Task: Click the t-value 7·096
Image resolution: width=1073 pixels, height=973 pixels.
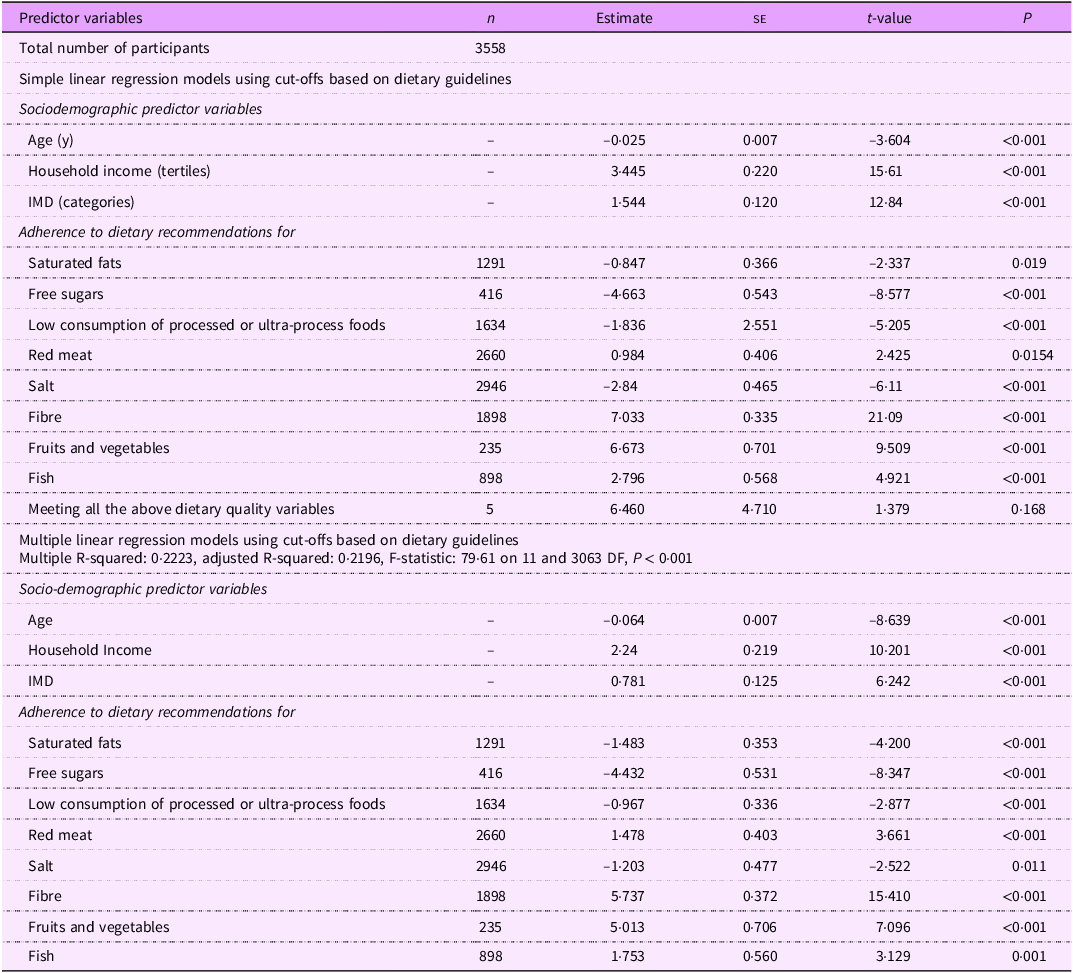Action: pos(894,927)
